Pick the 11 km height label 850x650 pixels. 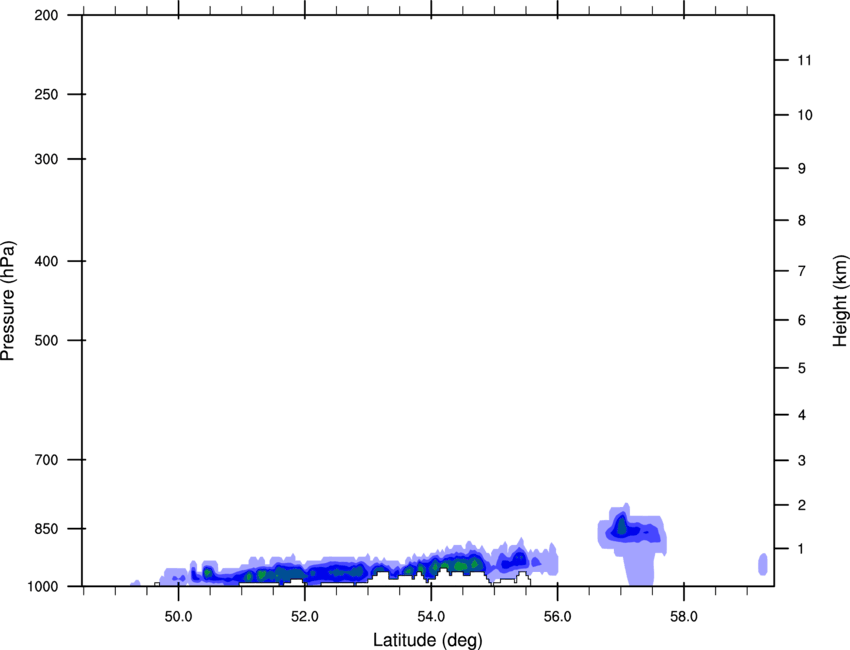[x=805, y=60]
